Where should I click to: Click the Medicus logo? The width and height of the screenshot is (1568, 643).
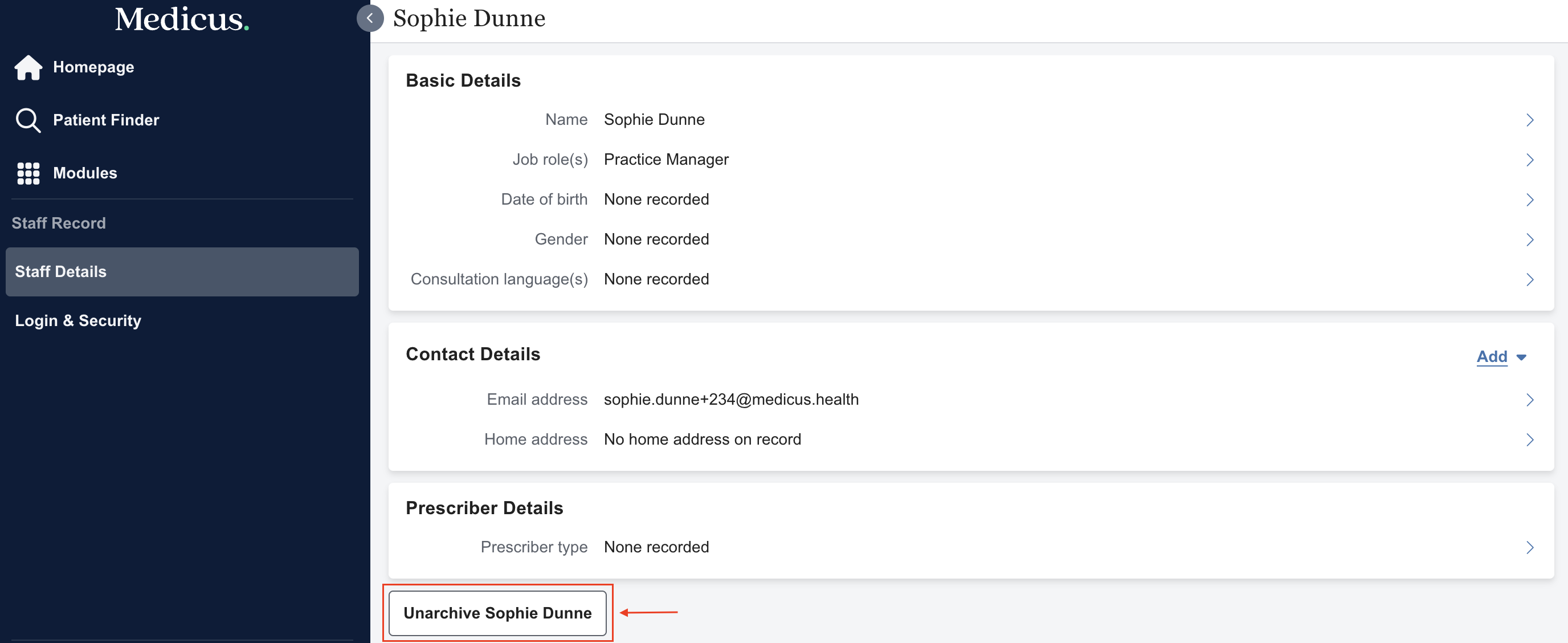(181, 19)
